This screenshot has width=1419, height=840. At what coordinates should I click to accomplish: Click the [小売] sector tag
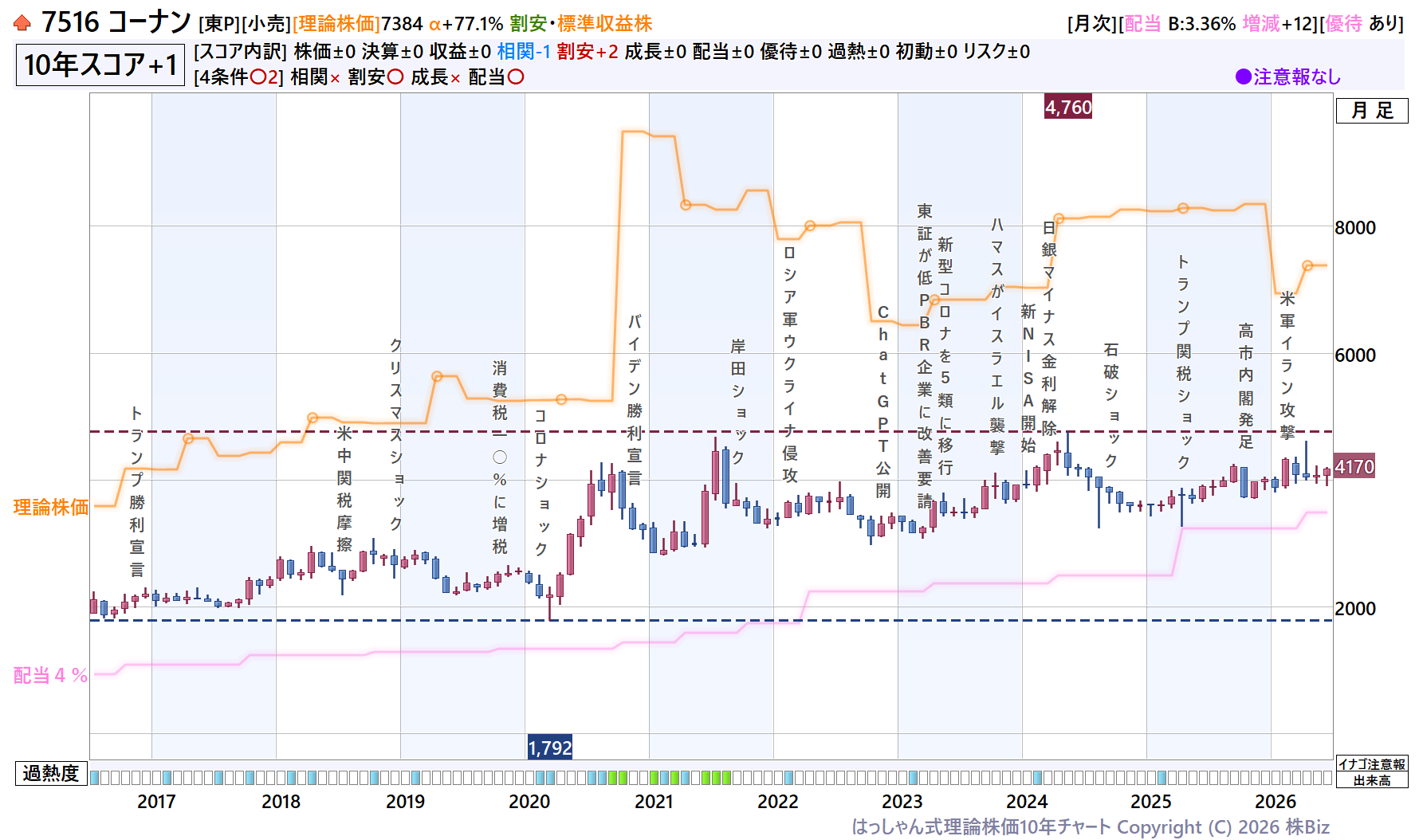click(265, 24)
